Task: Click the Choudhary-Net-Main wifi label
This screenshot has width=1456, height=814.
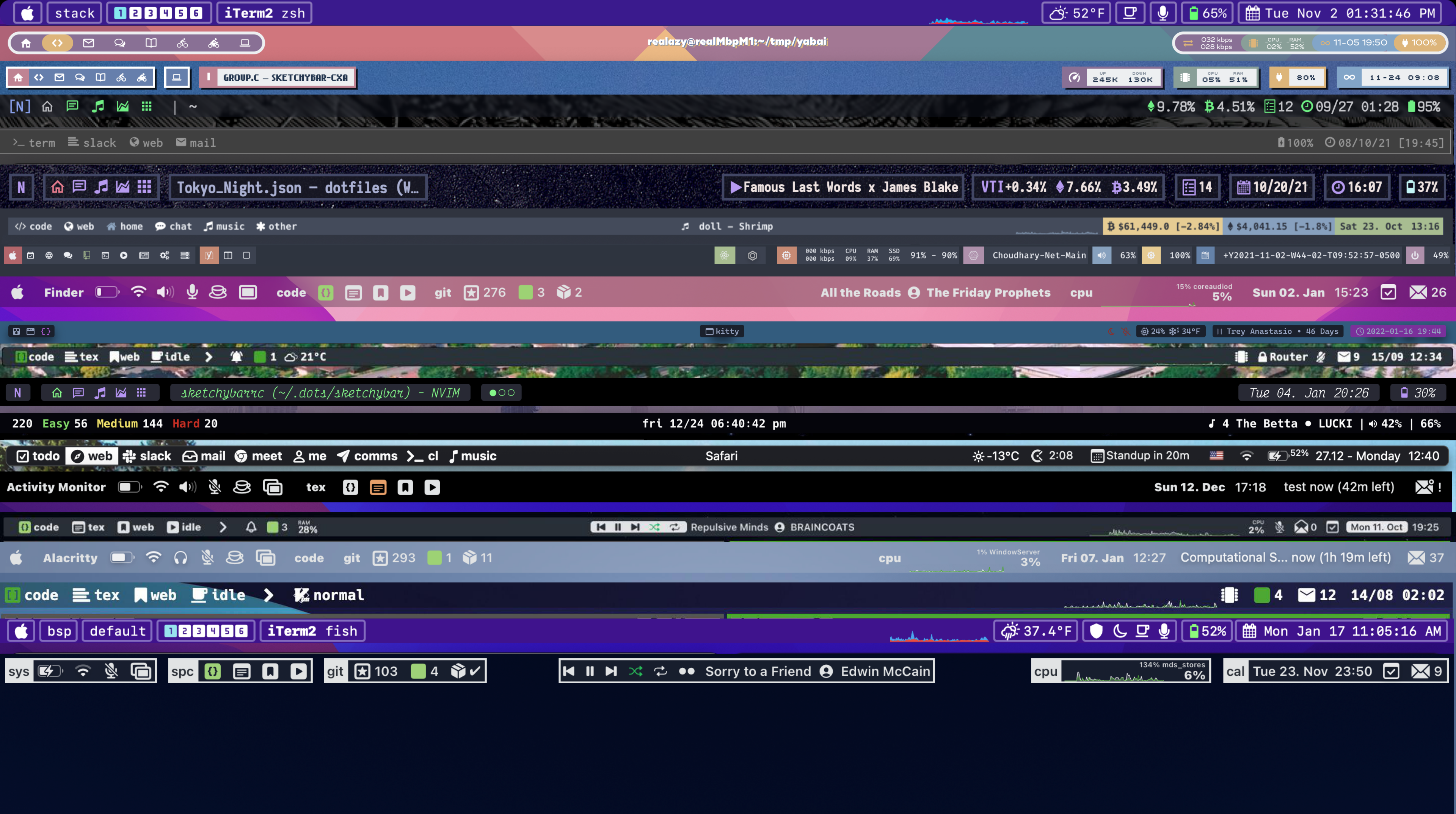Action: [1039, 255]
